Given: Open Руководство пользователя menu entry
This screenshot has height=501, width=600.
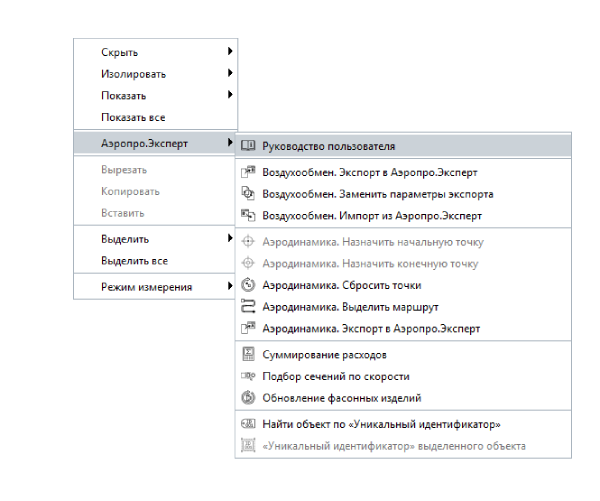Looking at the screenshot, I should click(328, 146).
